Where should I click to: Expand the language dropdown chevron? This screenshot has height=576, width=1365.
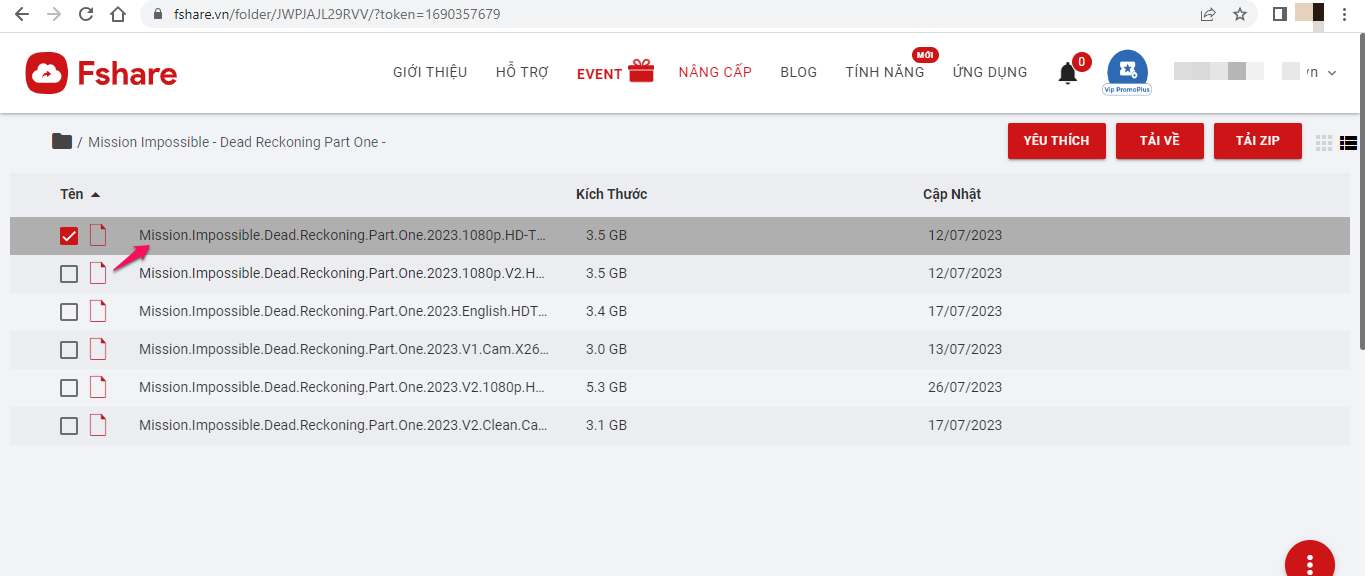pos(1331,73)
